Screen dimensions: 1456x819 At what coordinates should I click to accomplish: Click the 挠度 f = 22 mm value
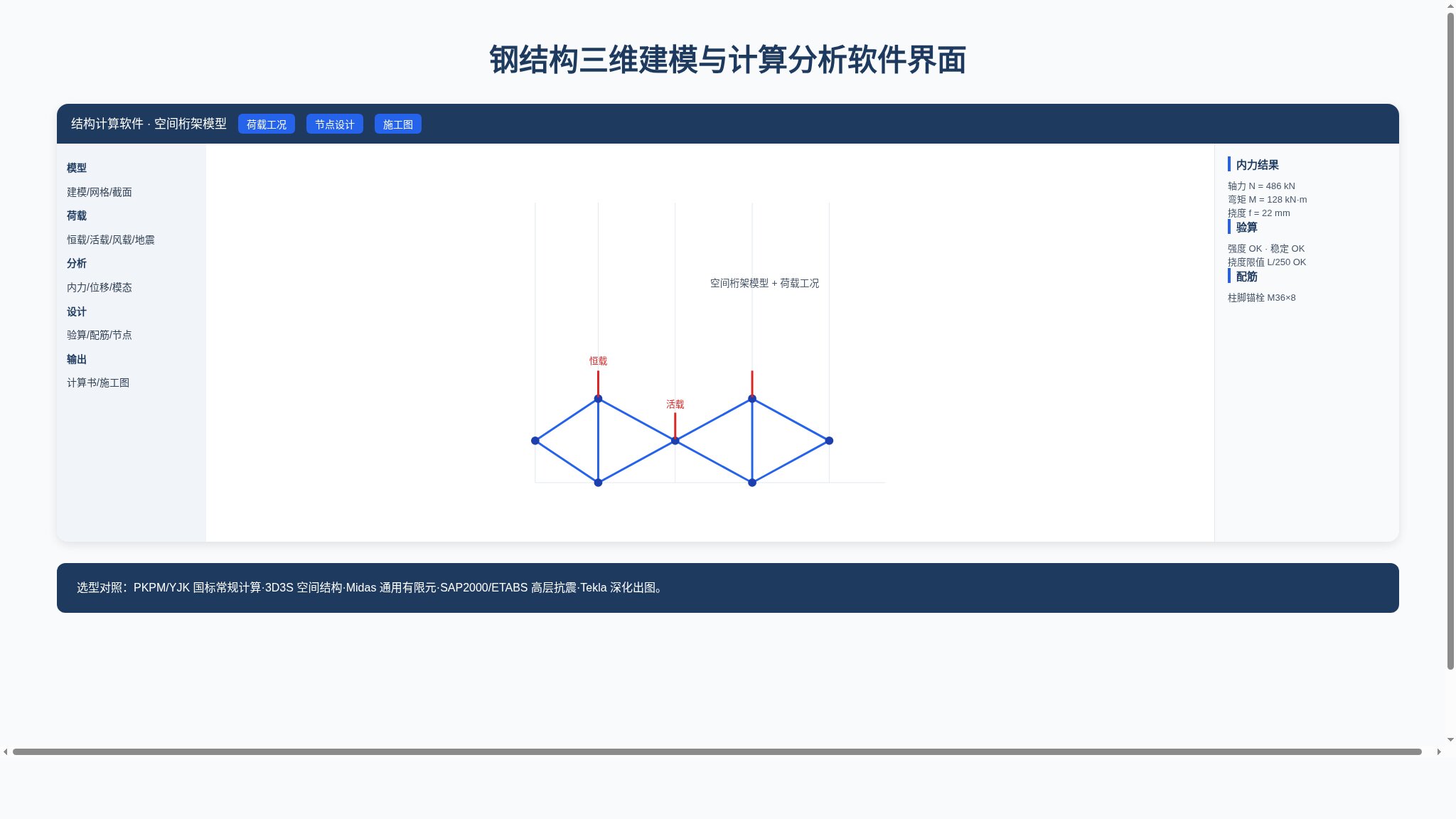pyautogui.click(x=1258, y=213)
